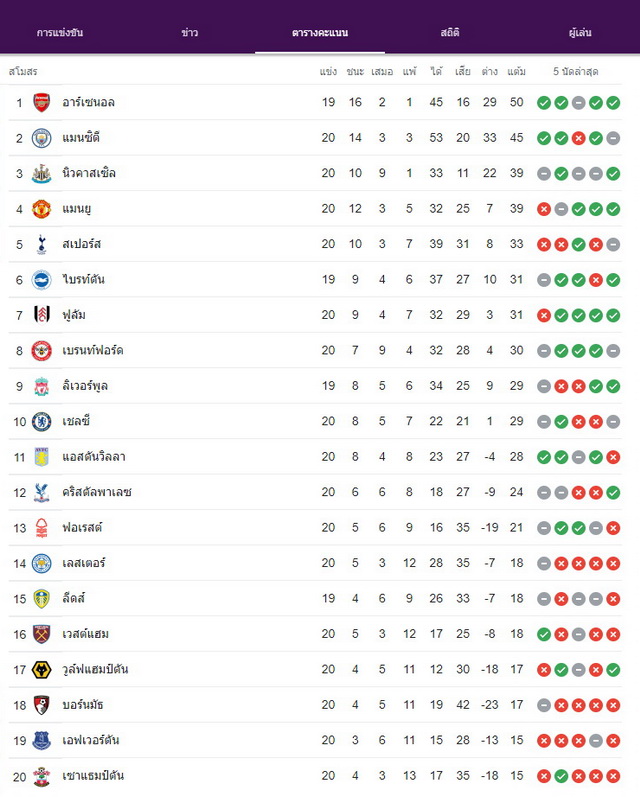Click Man City's red loss result icon

point(578,138)
